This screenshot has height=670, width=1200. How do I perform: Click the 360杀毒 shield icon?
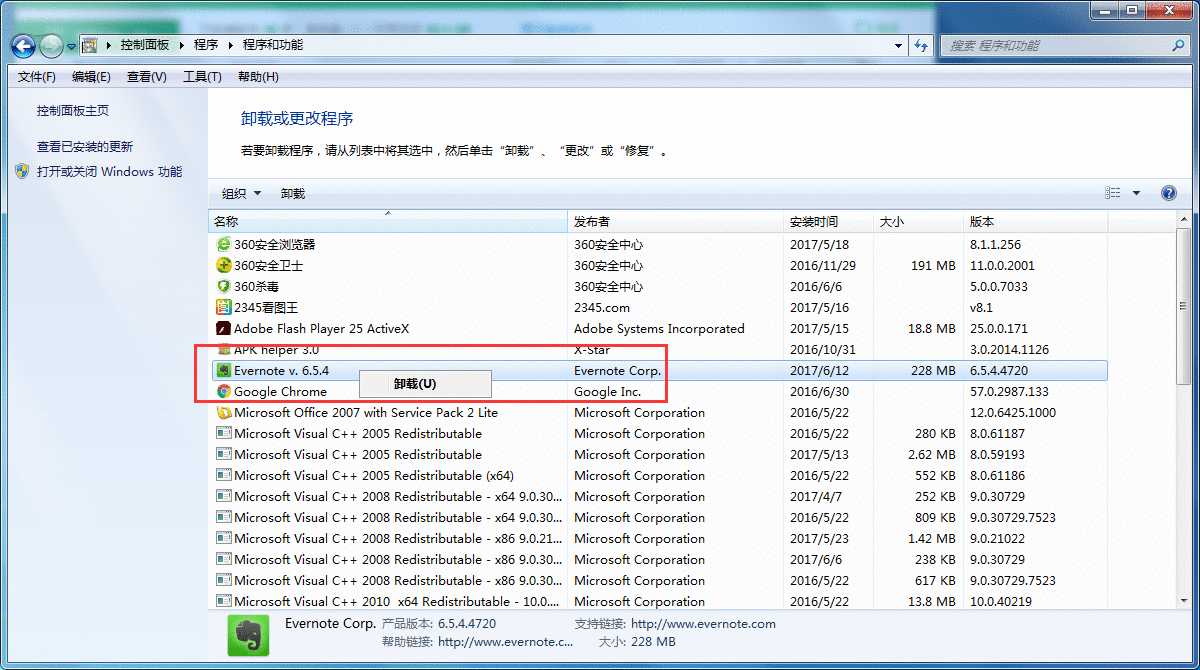point(224,287)
